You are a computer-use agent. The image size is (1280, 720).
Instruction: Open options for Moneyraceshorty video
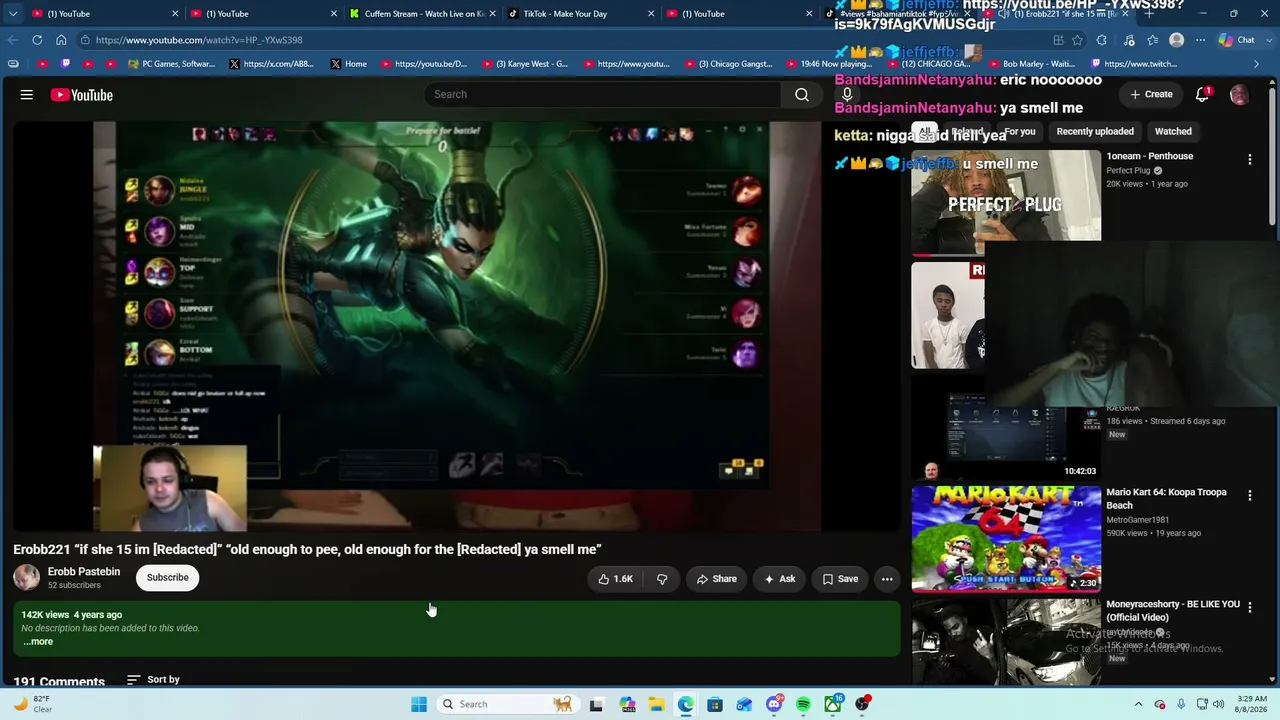[1249, 607]
